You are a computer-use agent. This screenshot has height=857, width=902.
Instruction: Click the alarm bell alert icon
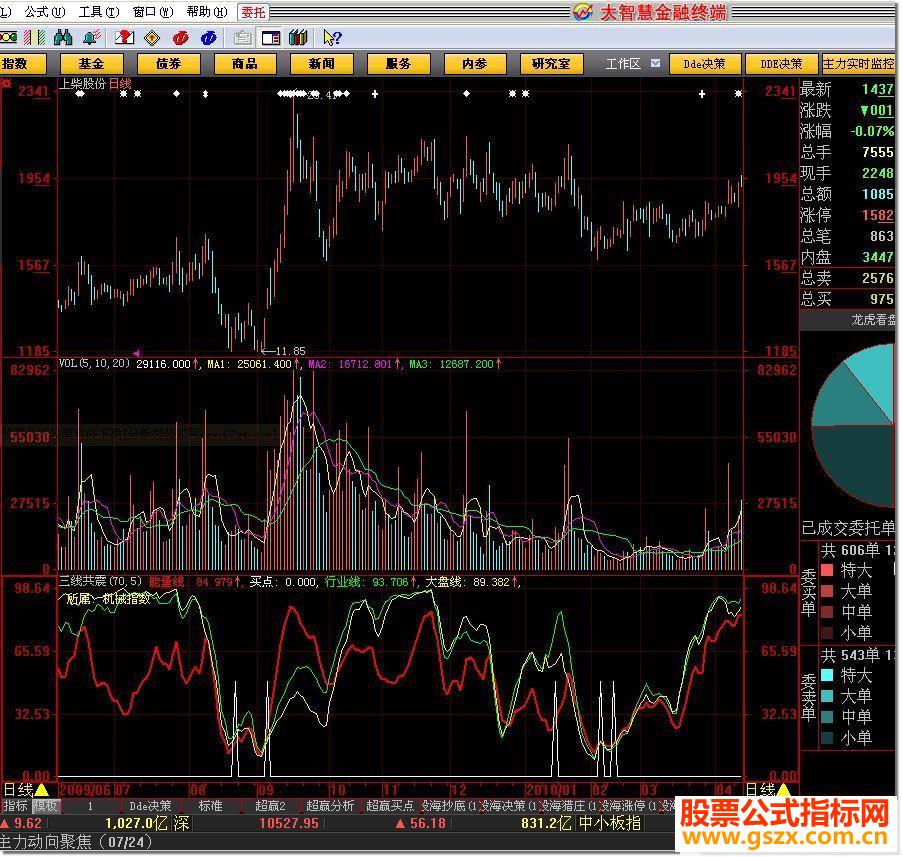(90, 38)
